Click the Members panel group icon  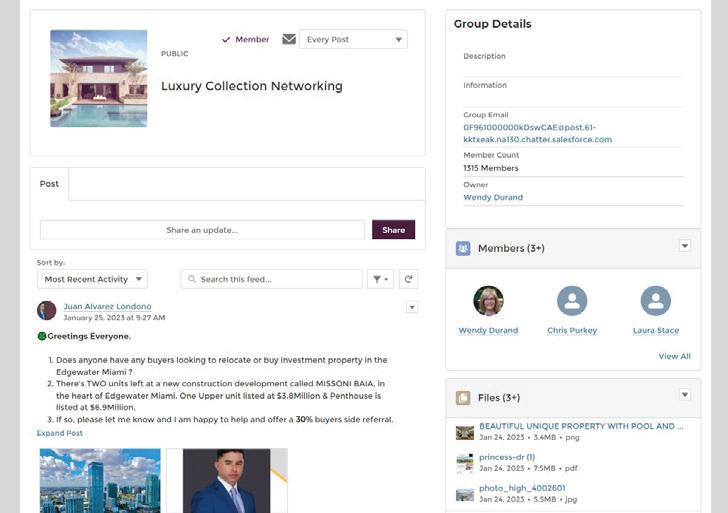point(463,248)
